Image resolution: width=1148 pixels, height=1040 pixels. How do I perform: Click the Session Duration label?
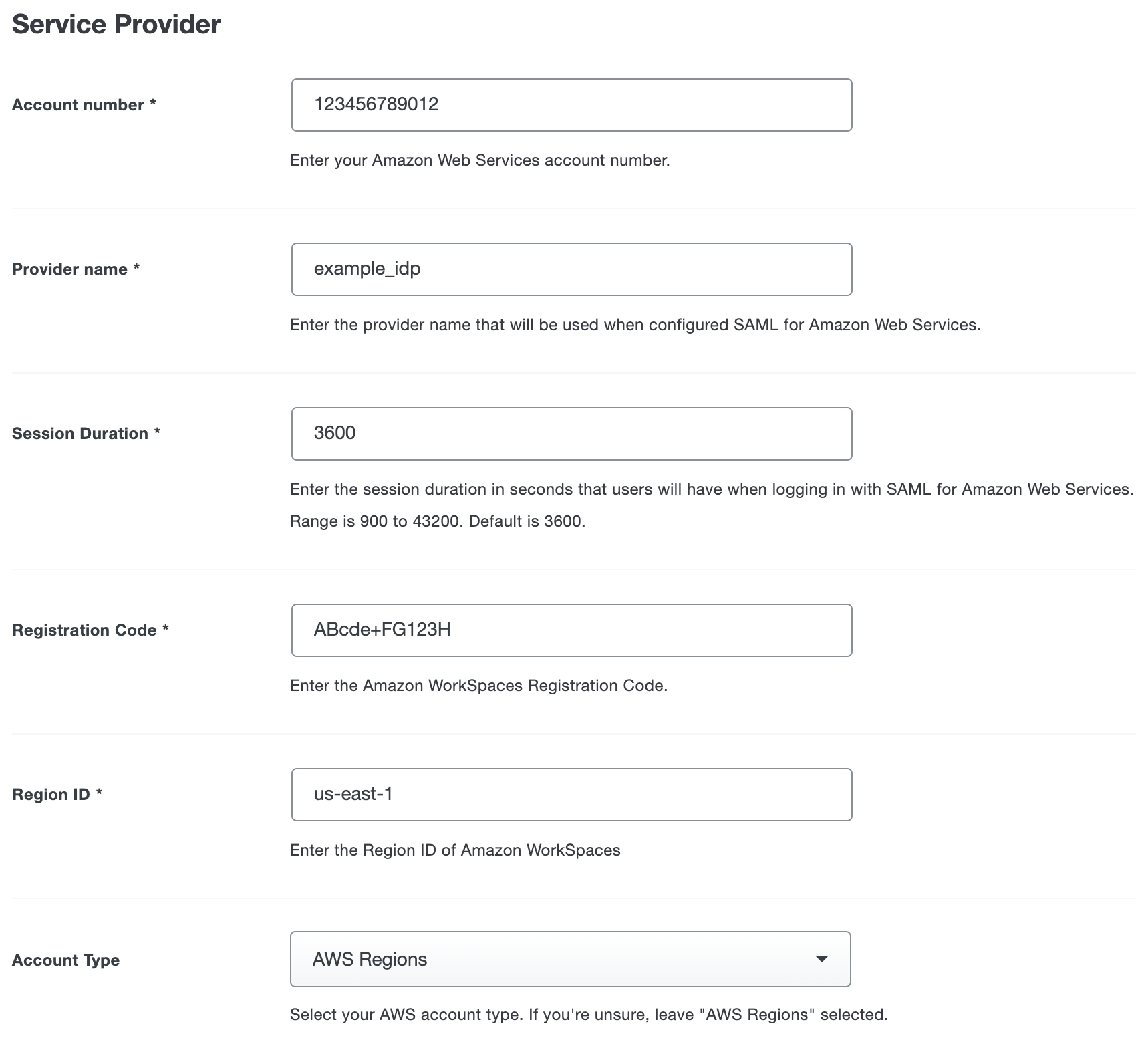(80, 433)
